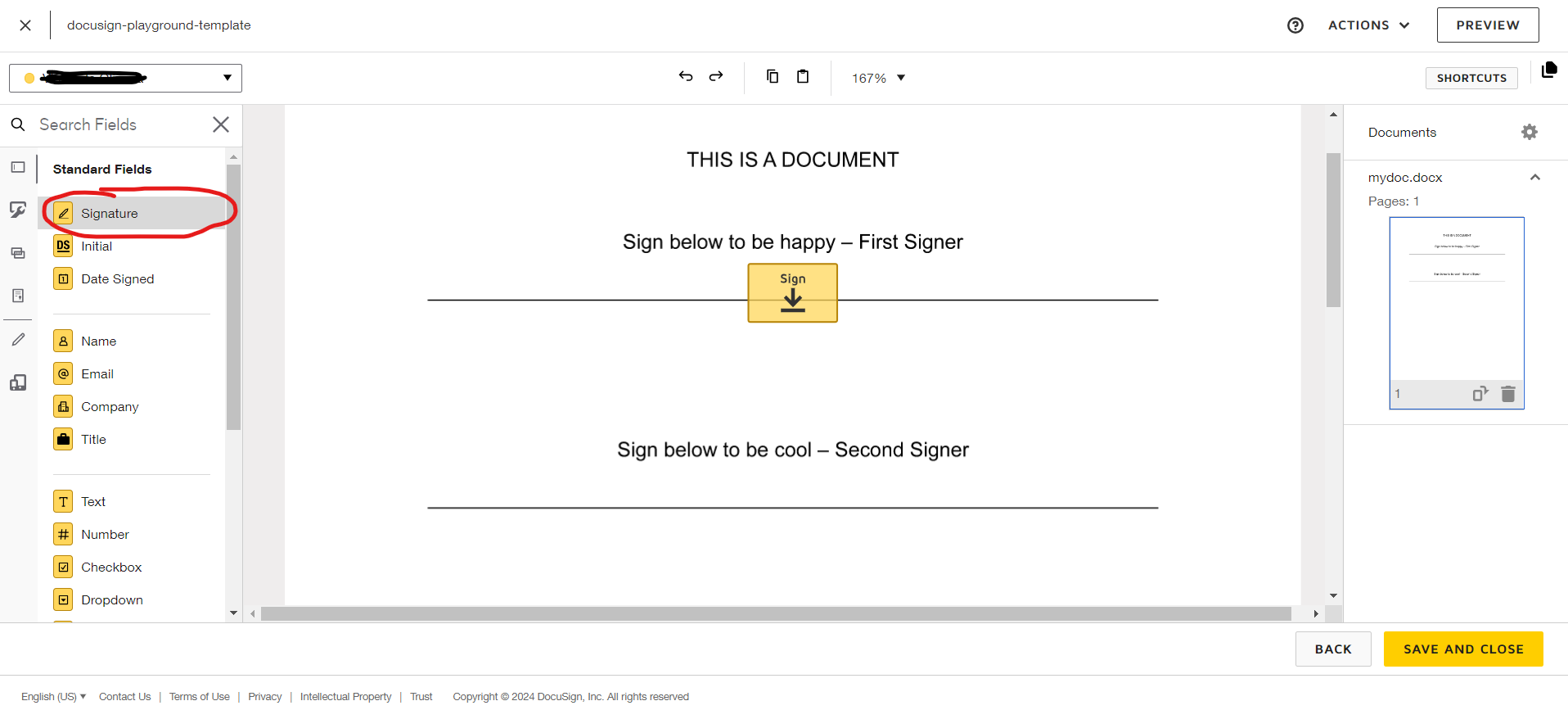Copy the selected field
The width and height of the screenshot is (1568, 710).
[772, 76]
